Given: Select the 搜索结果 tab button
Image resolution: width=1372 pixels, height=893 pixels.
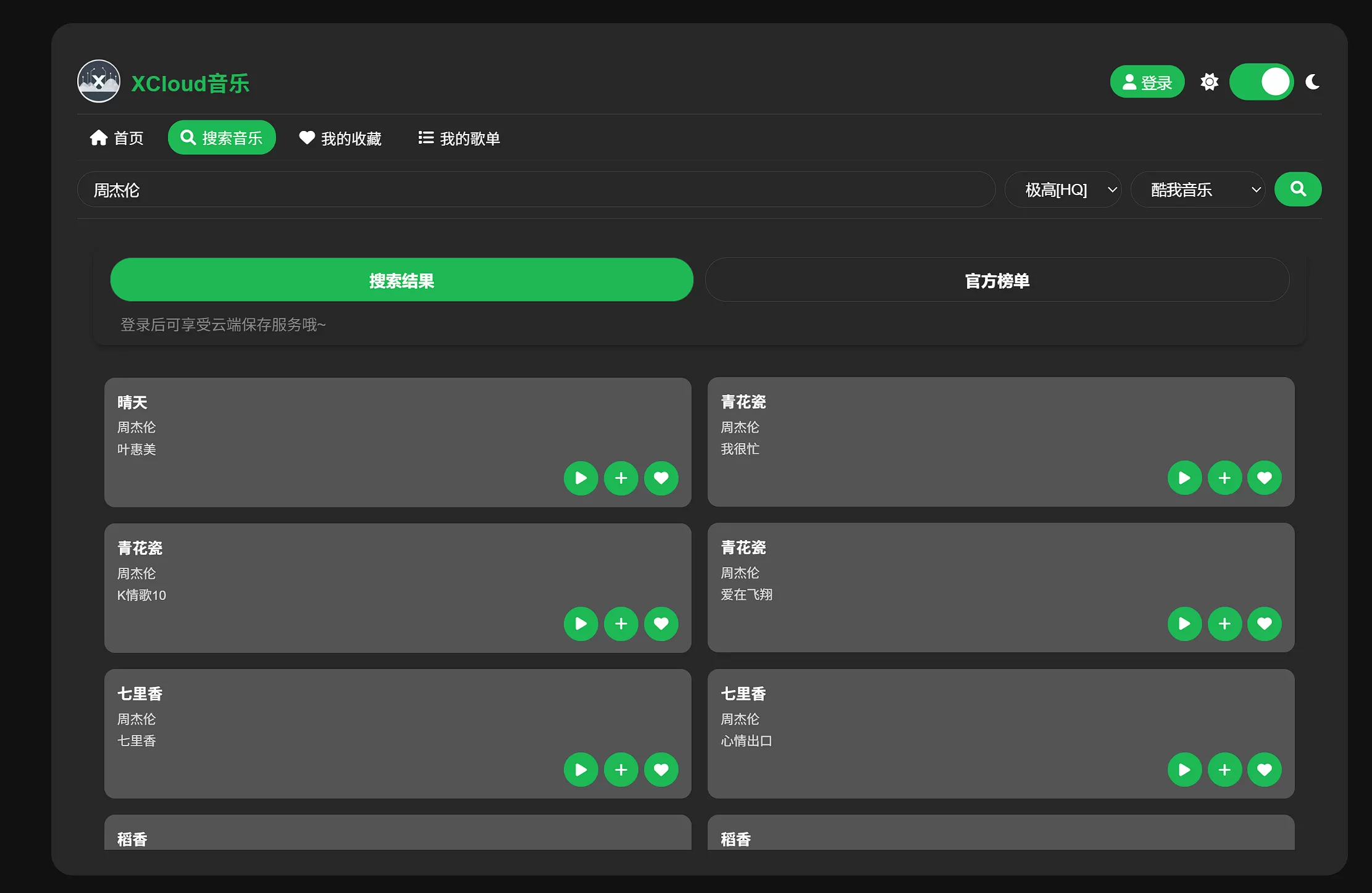Looking at the screenshot, I should pos(401,280).
